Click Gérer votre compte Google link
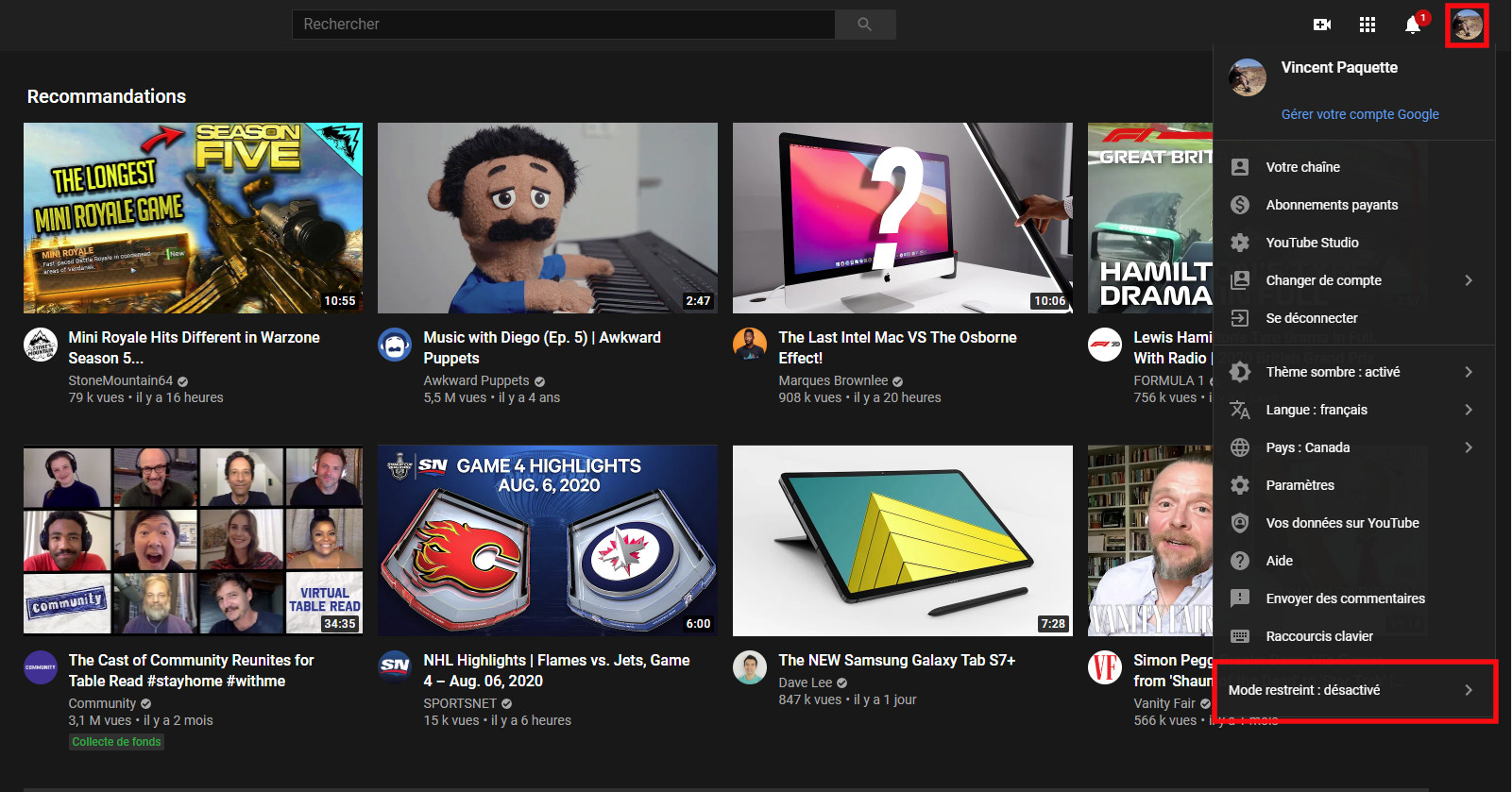Image resolution: width=1512 pixels, height=792 pixels. 1360,114
